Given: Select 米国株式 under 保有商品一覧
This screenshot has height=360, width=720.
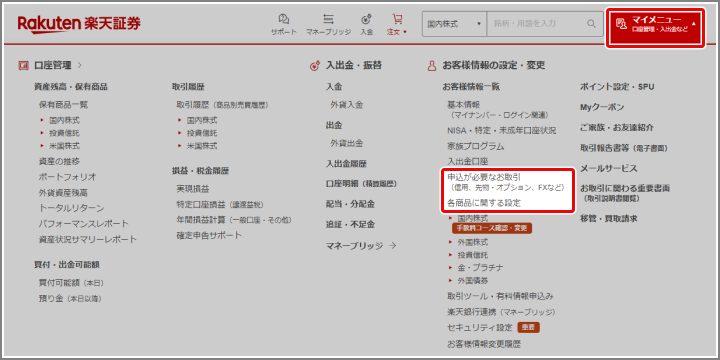Looking at the screenshot, I should click(64, 146).
